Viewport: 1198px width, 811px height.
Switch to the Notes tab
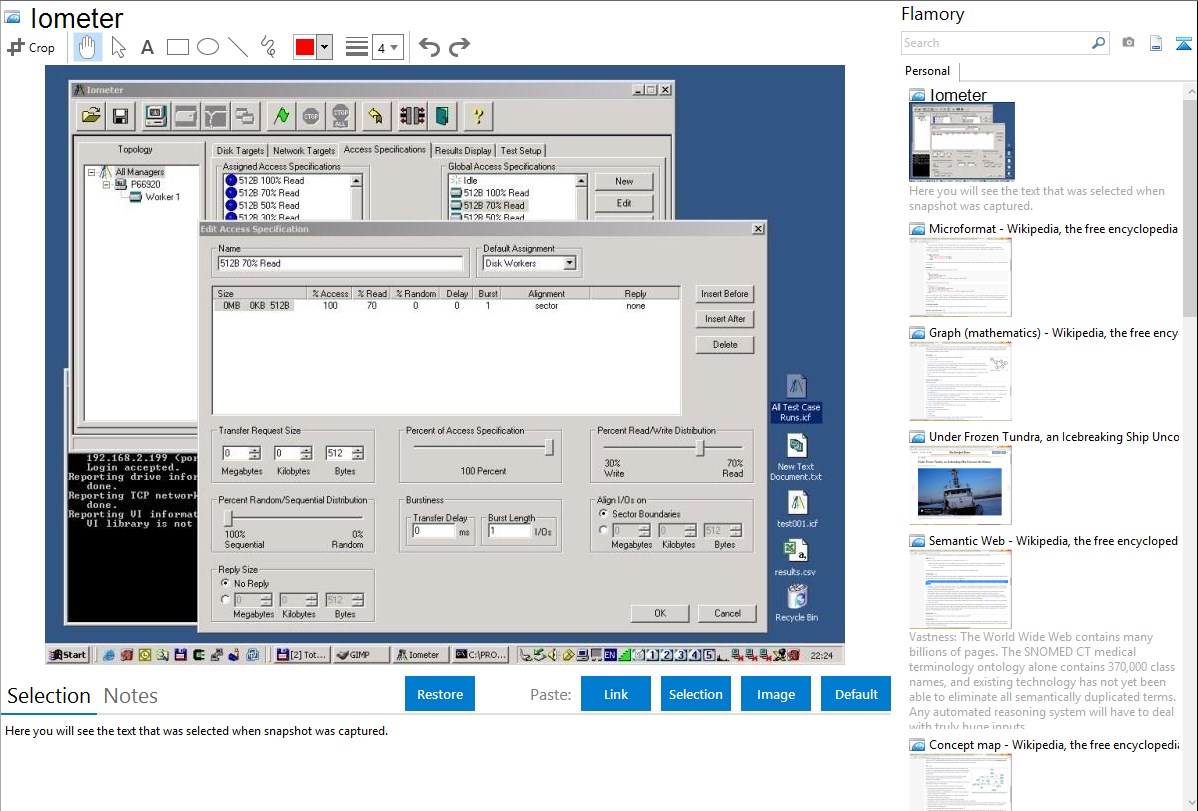pyautogui.click(x=131, y=696)
